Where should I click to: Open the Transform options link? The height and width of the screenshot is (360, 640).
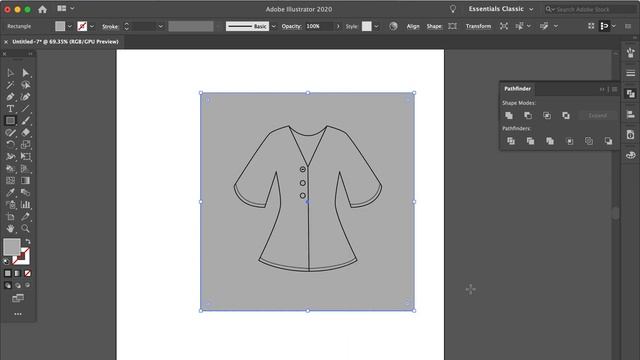click(x=478, y=27)
